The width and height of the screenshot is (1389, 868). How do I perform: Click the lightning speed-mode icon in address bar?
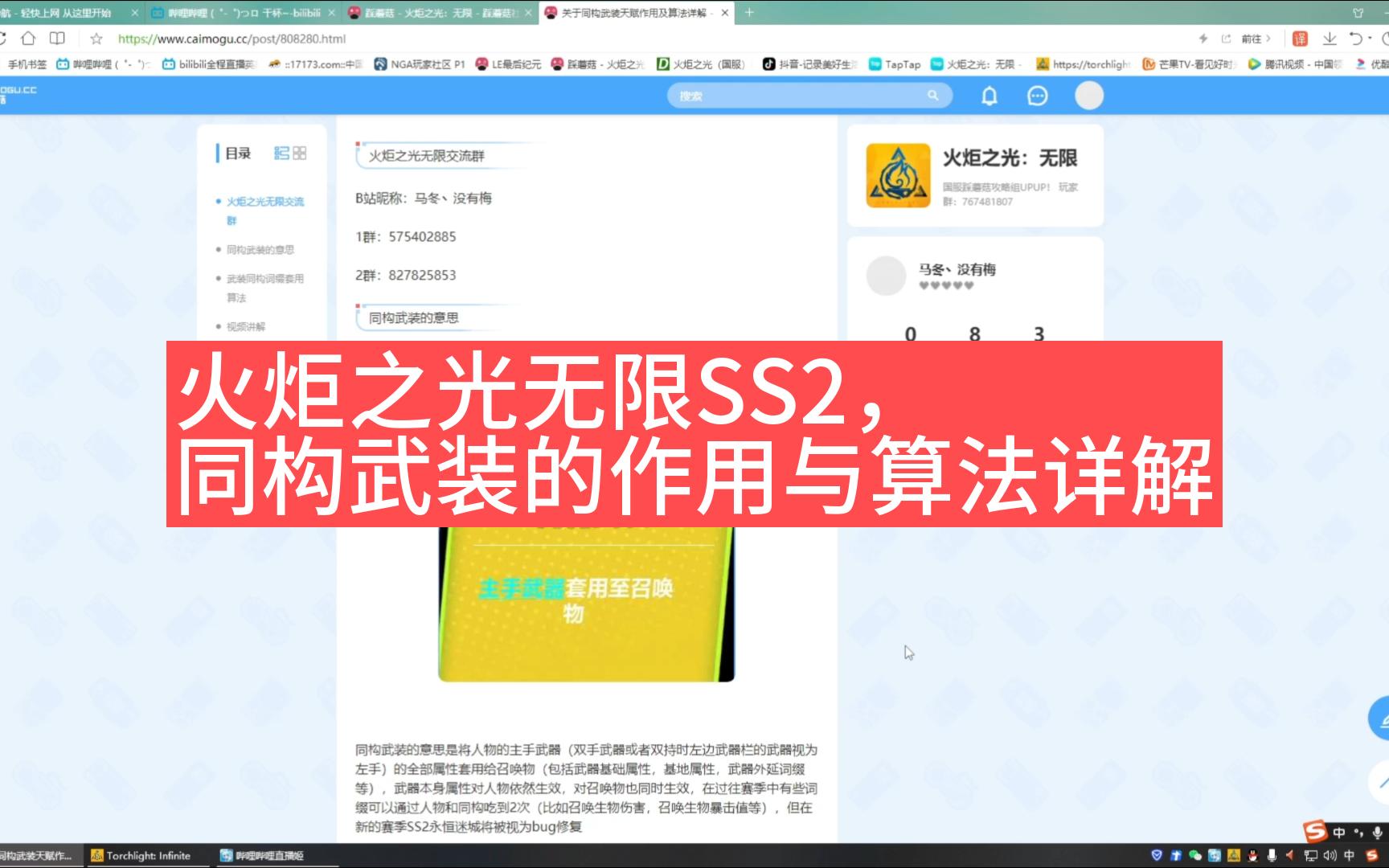[x=1203, y=39]
